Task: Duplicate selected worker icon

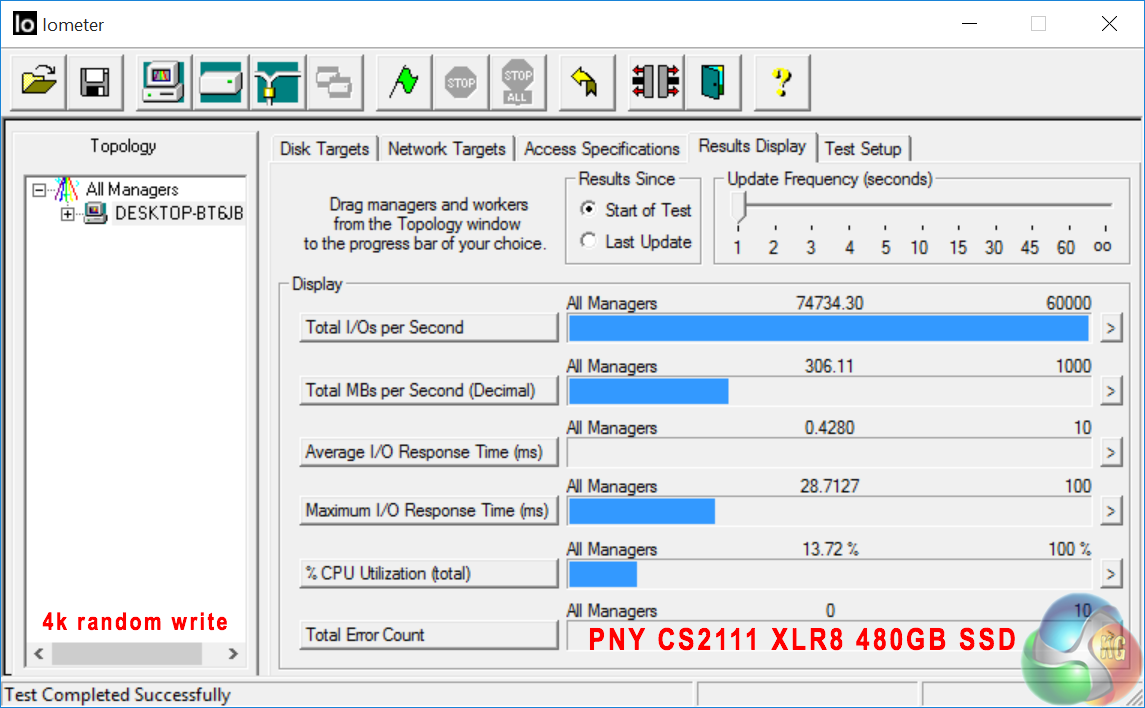Action: pos(334,82)
